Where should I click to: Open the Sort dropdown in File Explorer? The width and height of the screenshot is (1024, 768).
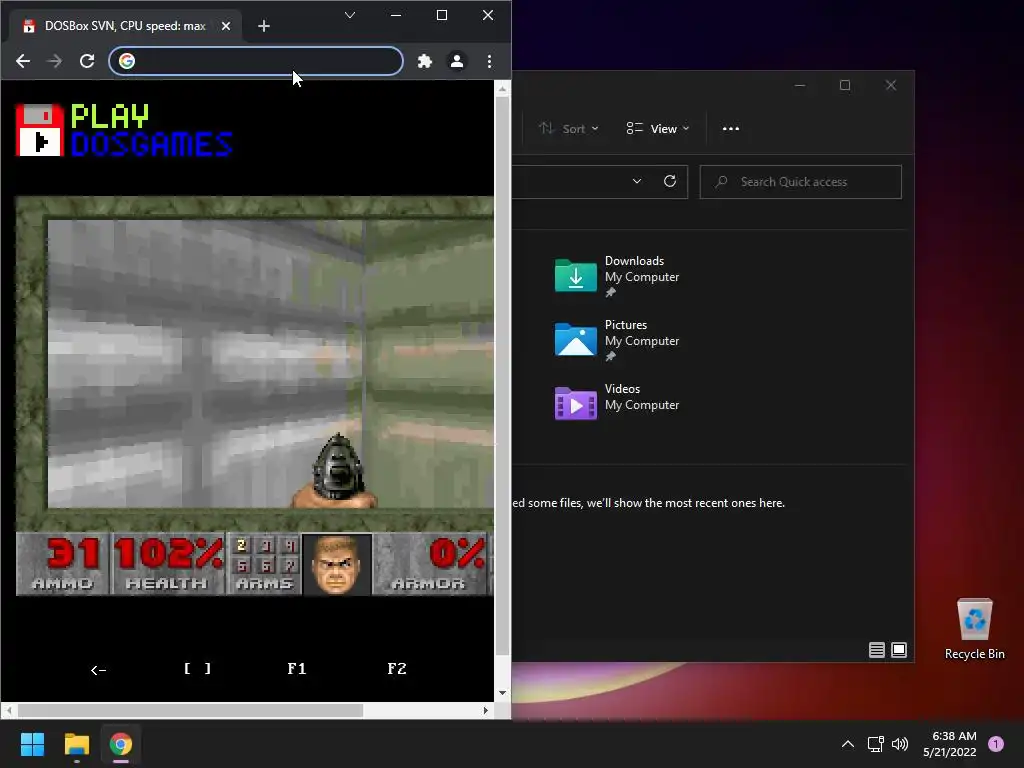569,129
